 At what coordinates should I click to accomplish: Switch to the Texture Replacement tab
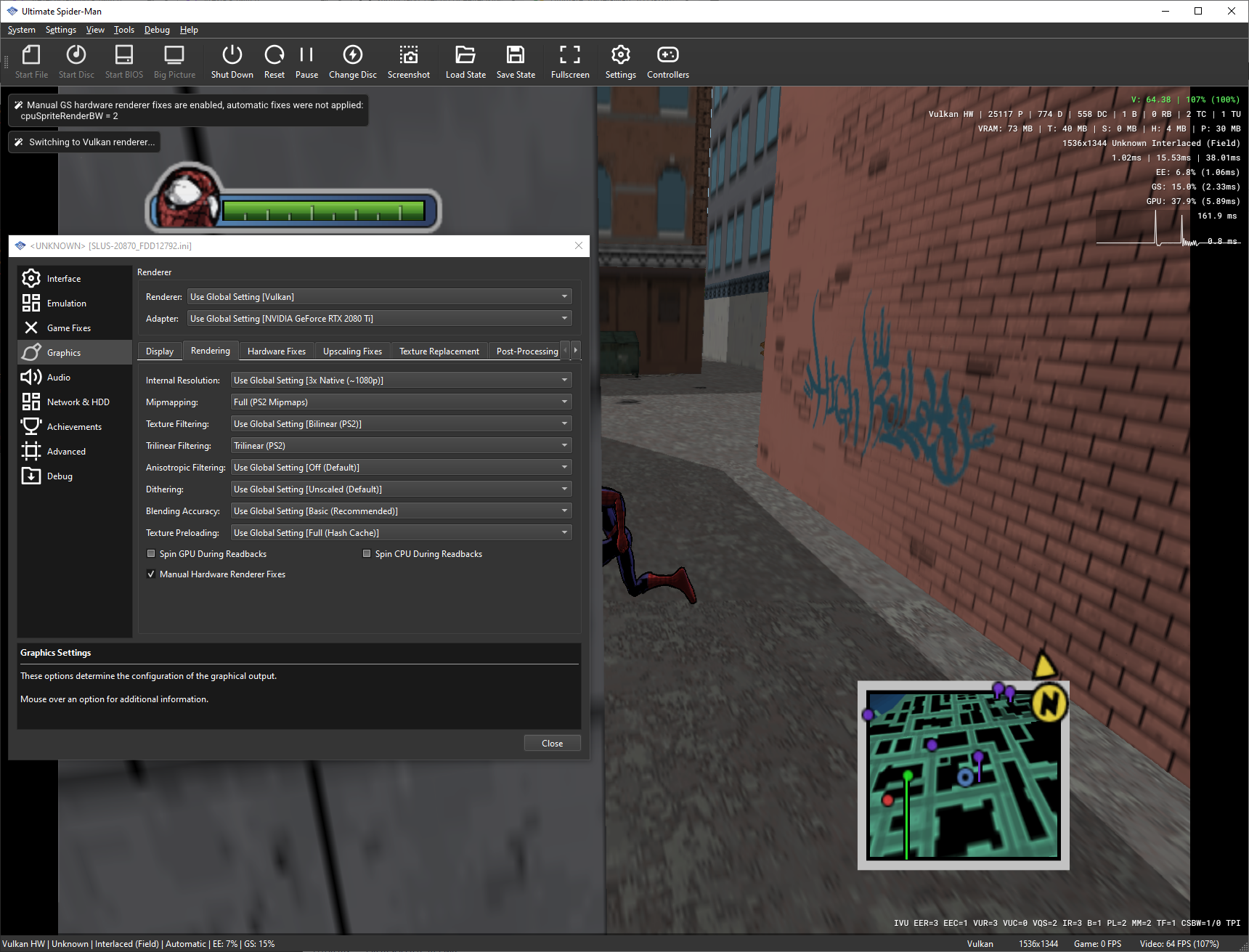pos(439,351)
